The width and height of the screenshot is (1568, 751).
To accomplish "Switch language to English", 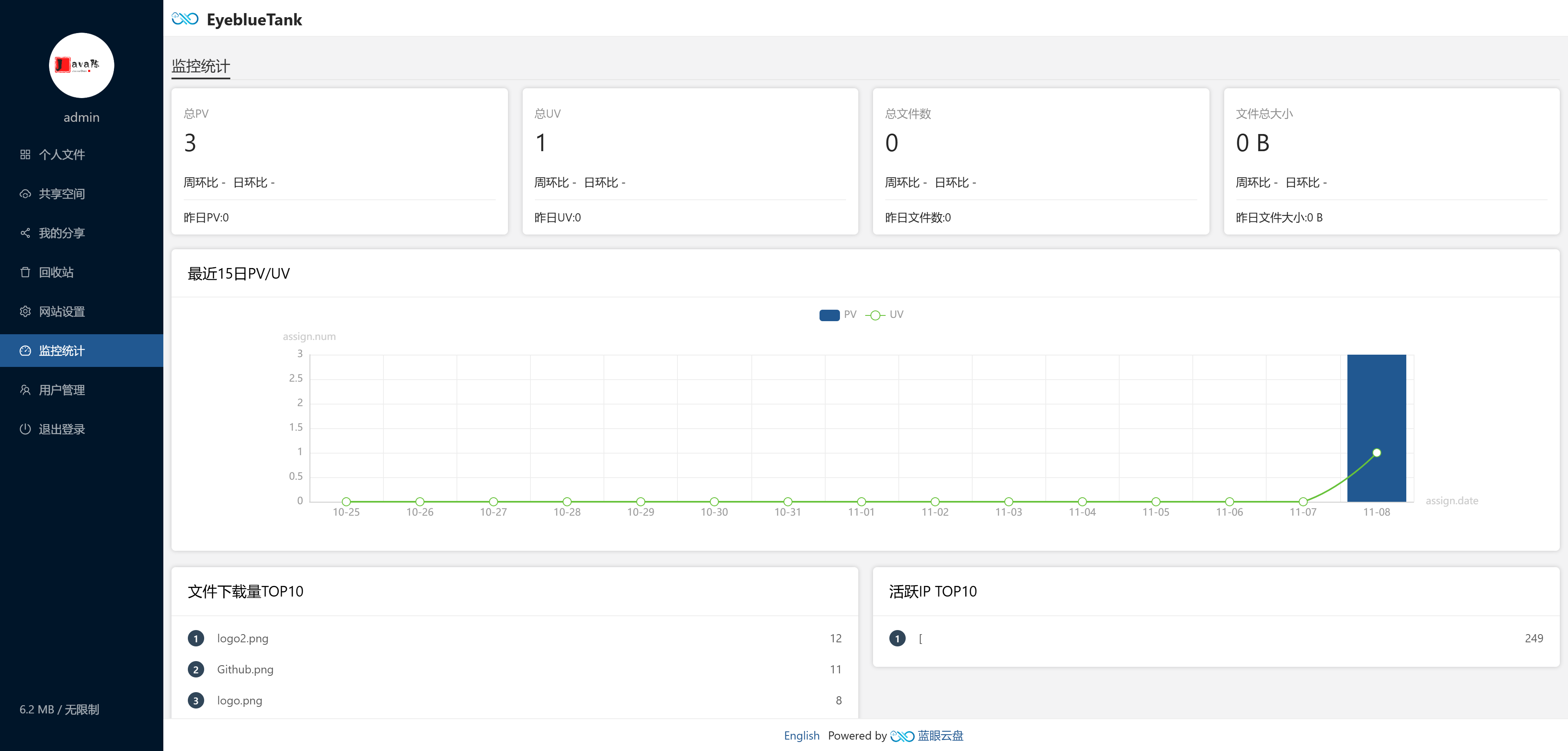I will point(801,736).
